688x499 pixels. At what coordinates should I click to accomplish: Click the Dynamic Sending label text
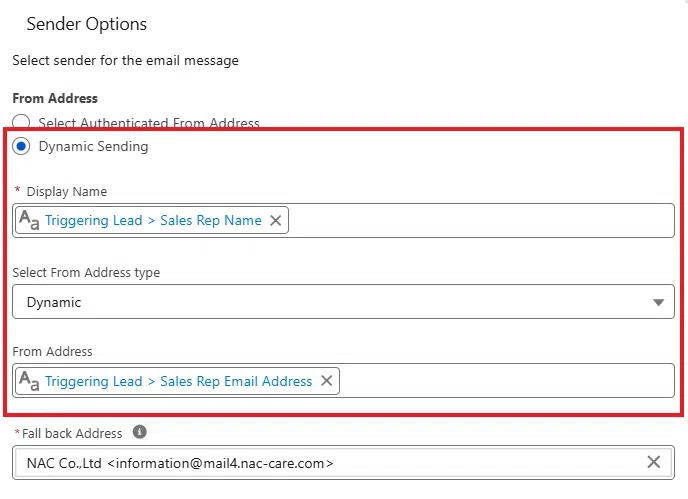coord(93,147)
